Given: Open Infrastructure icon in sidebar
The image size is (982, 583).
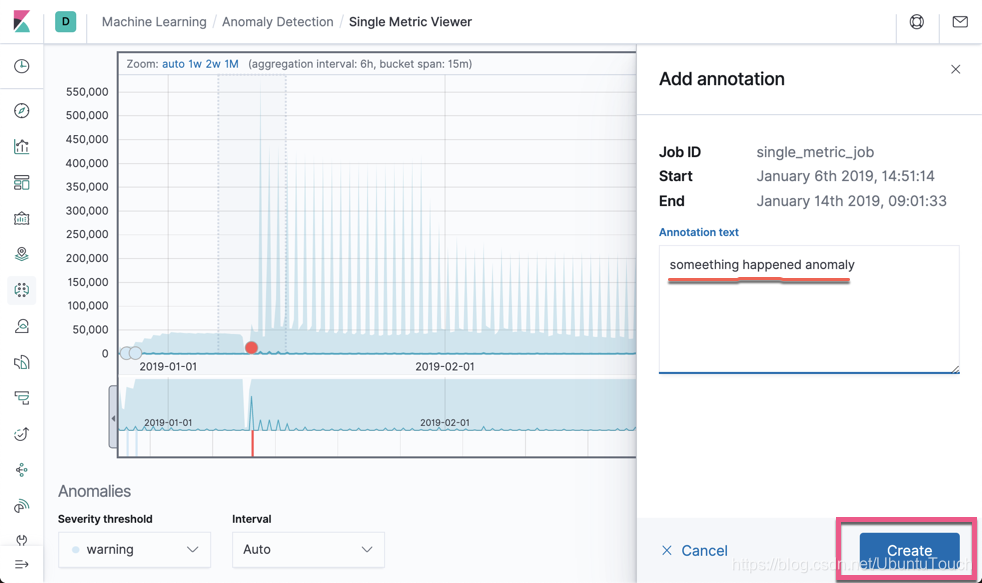Looking at the screenshot, I should 21,326.
